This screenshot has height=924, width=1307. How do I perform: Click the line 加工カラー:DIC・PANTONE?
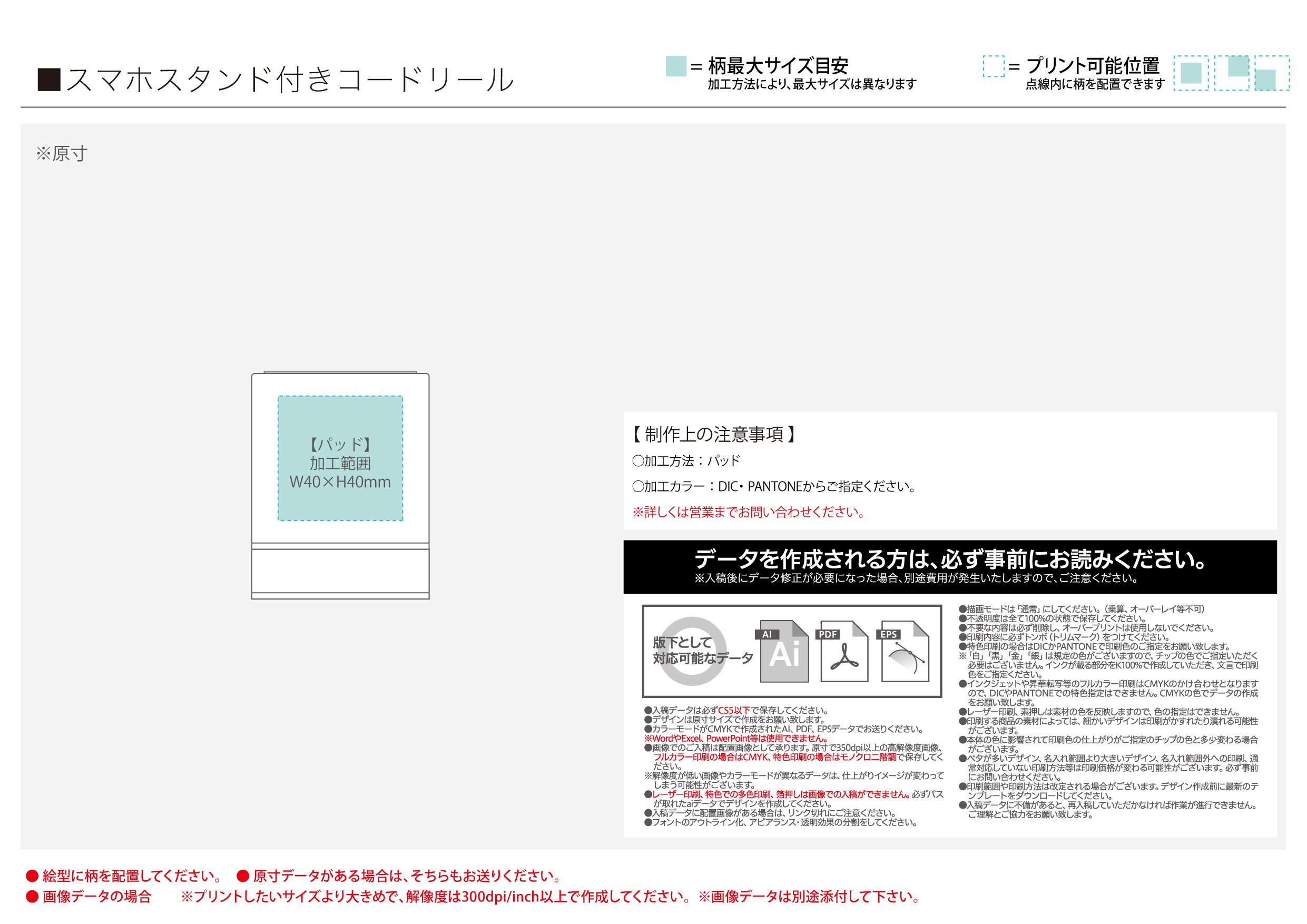coord(775,486)
